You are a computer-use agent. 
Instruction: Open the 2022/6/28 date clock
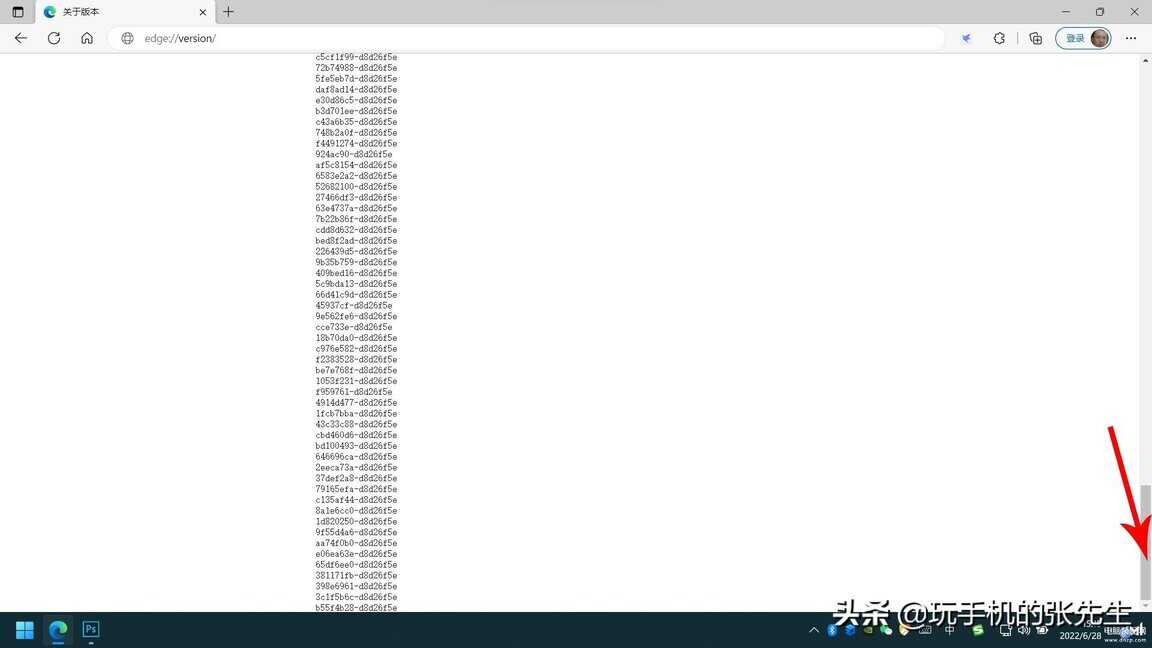[1080, 636]
